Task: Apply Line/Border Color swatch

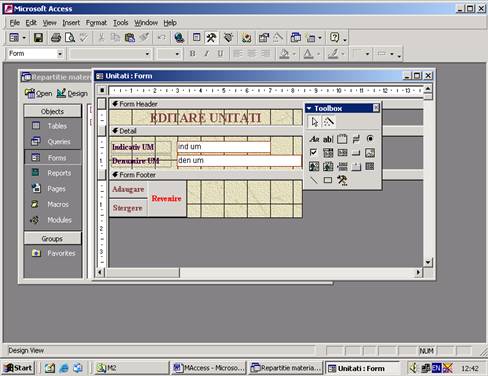Action: point(333,54)
